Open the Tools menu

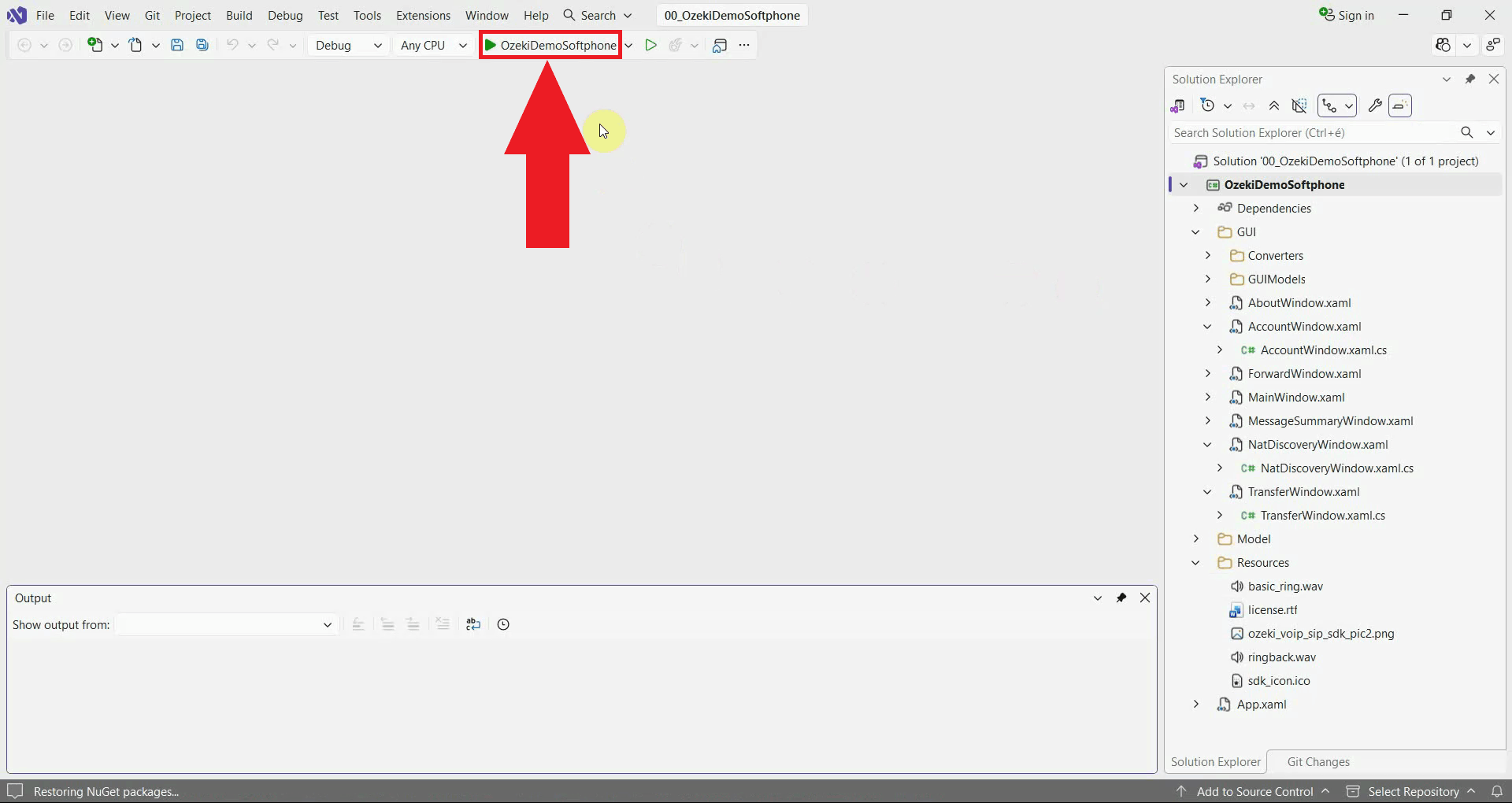click(367, 15)
